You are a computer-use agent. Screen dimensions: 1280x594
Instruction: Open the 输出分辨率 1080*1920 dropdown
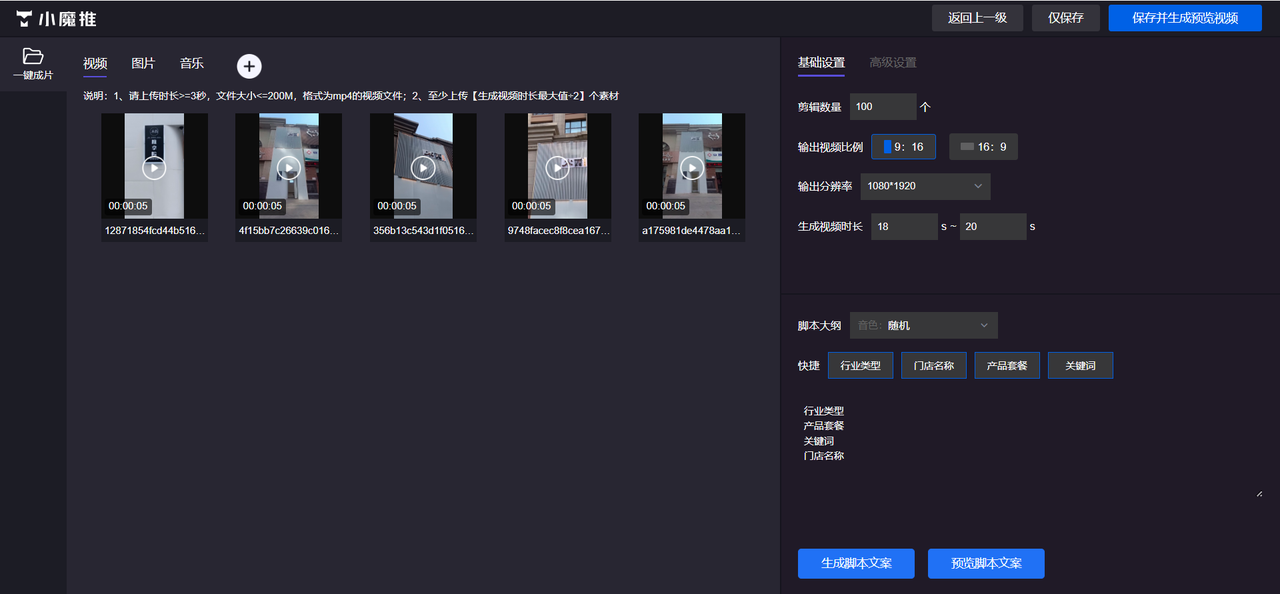pos(924,186)
